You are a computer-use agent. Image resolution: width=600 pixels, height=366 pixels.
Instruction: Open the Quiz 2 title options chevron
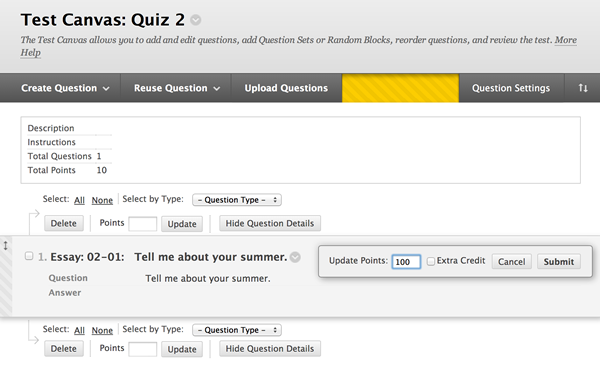(x=196, y=20)
